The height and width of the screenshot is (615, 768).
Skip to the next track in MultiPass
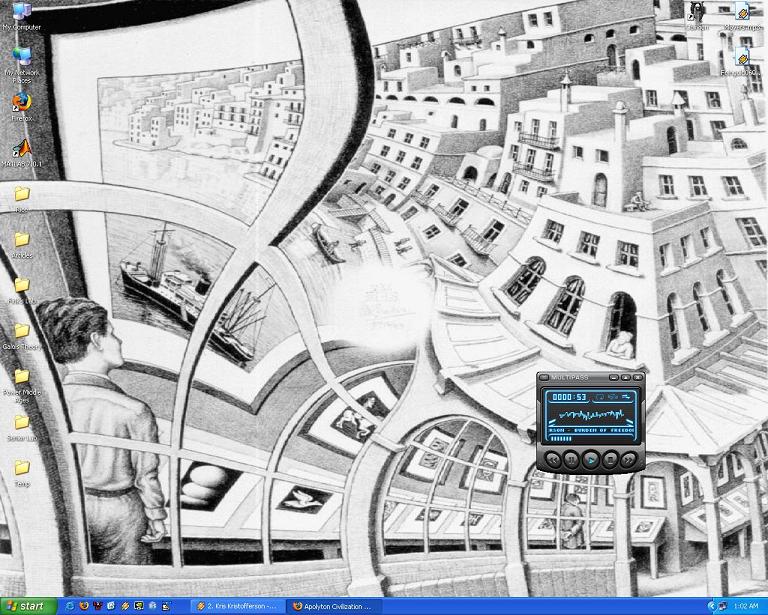point(629,460)
